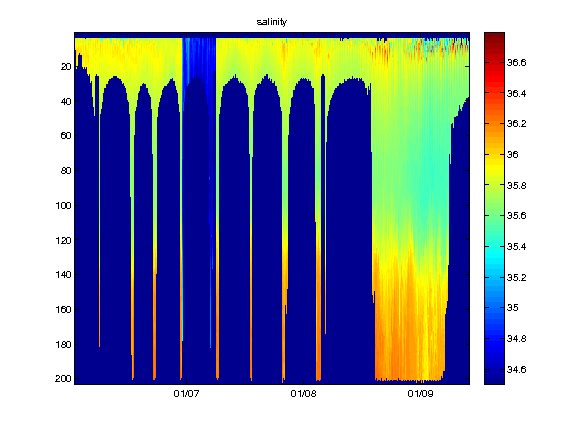The image size is (576, 432).
Task: Click the 36.6 value on the colorbar
Action: pyautogui.click(x=516, y=63)
